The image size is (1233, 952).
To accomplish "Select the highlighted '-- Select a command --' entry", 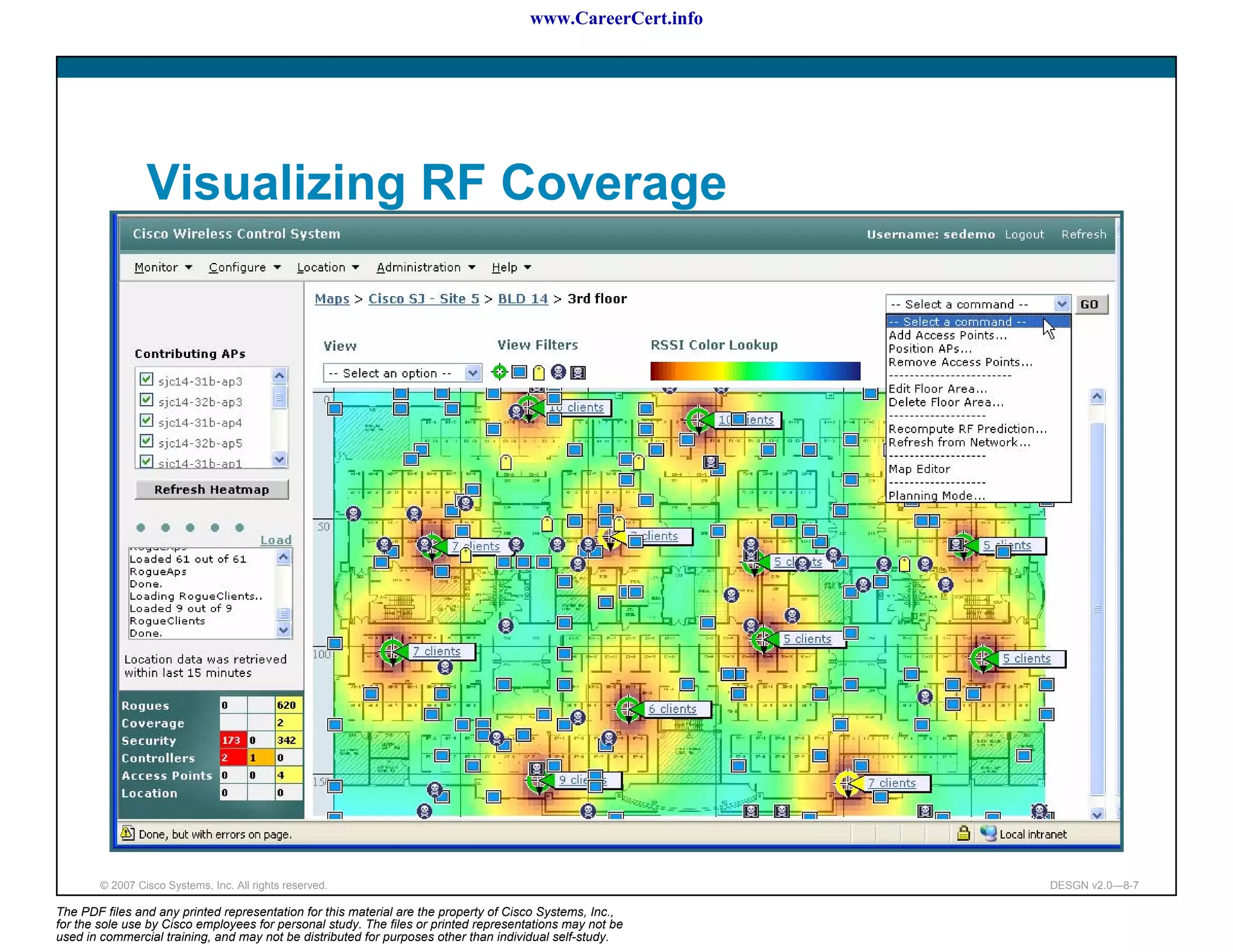I will point(978,322).
